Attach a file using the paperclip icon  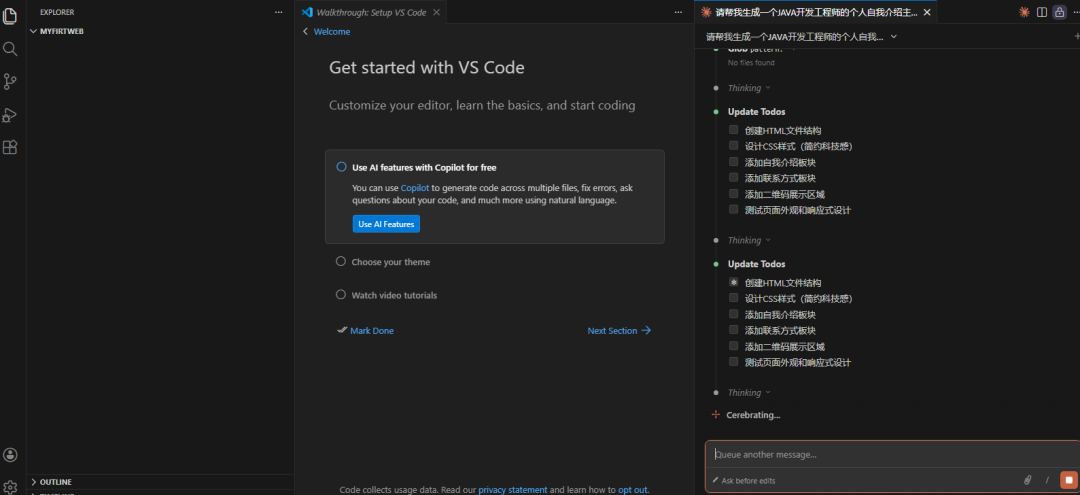coord(1028,480)
